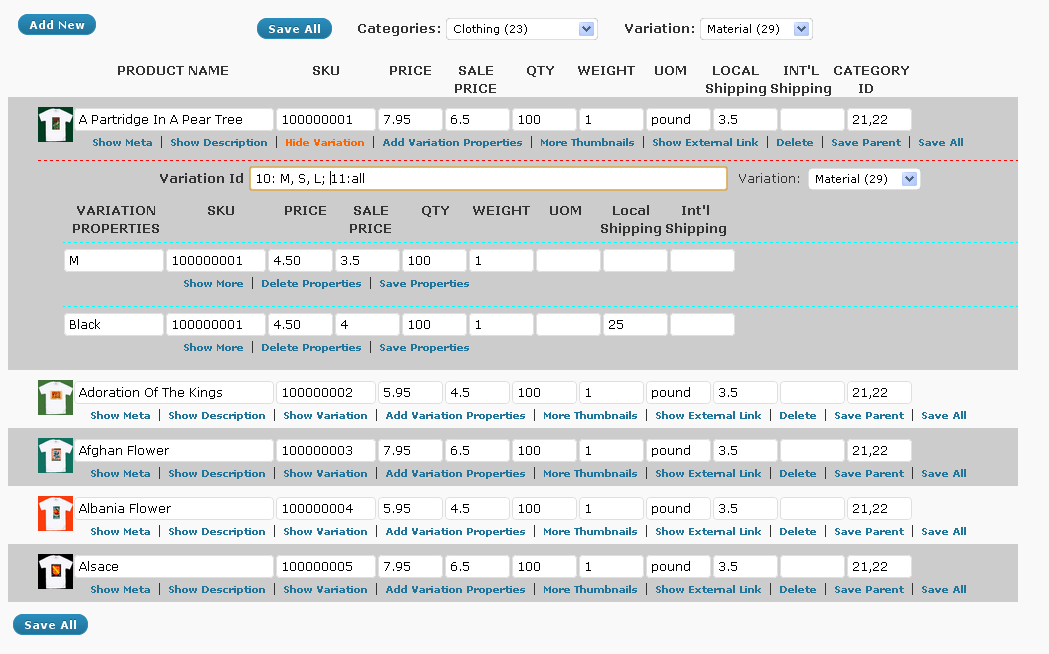Click Delete Properties for the Black variation
Viewport: 1049px width, 654px height.
pyautogui.click(x=311, y=348)
